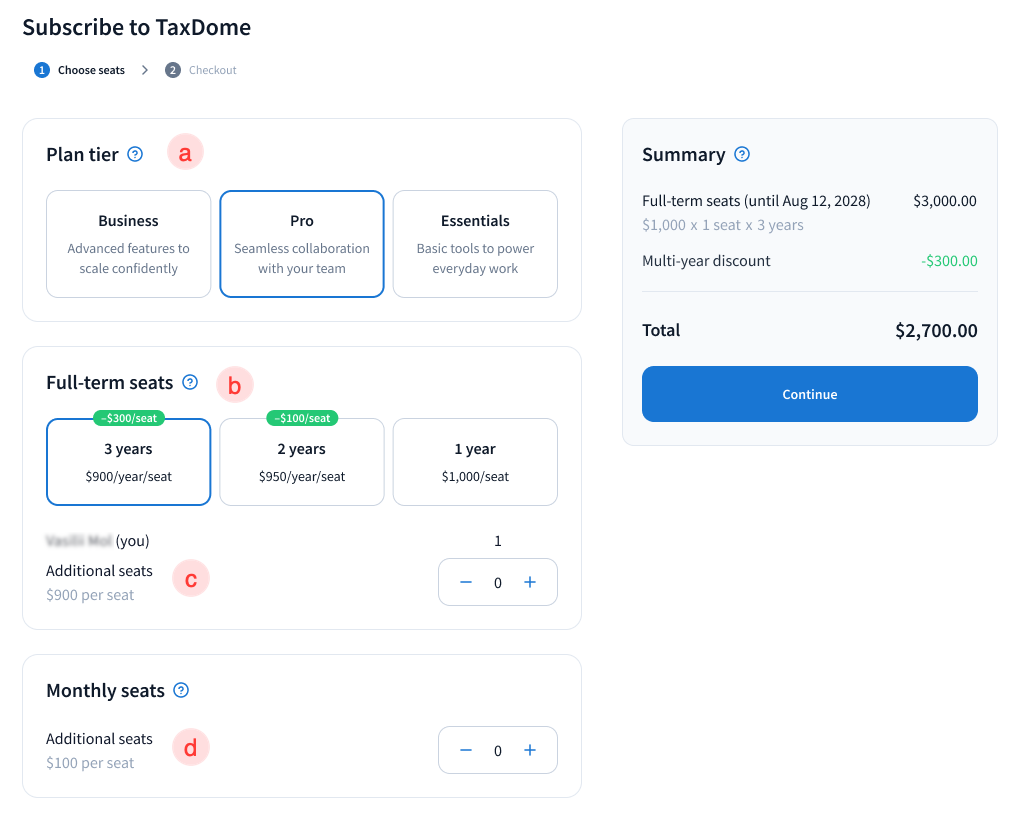The width and height of the screenshot is (1022, 813).
Task: Click the breadcrumb chevron between steps
Action: (145, 70)
